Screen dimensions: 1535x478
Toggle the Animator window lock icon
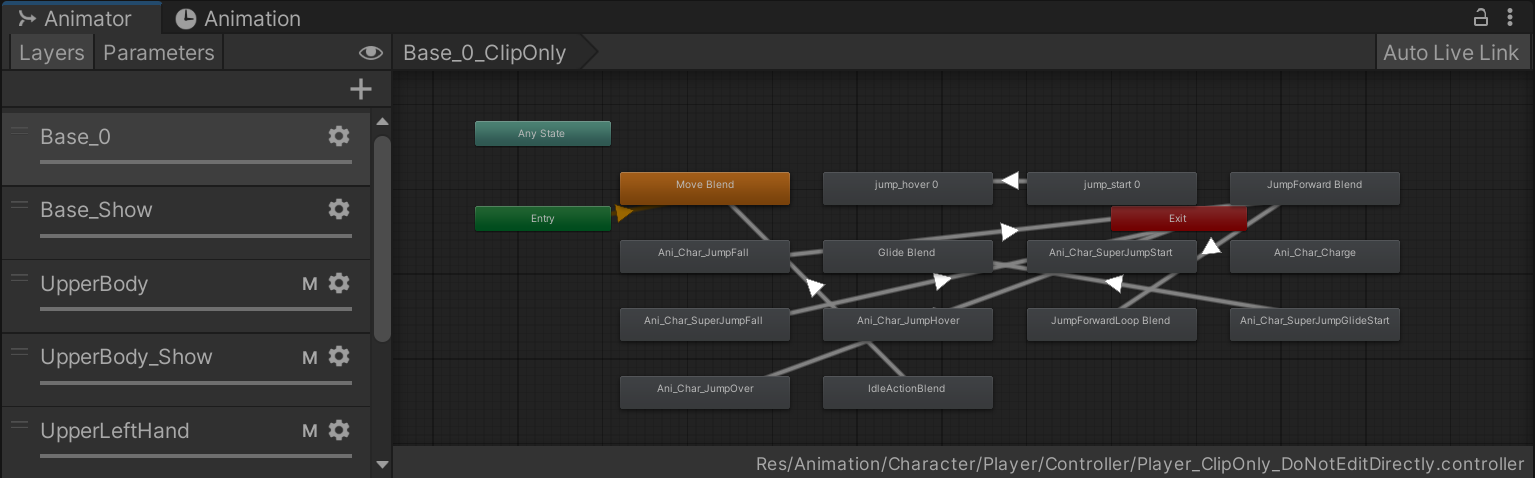click(x=1481, y=17)
